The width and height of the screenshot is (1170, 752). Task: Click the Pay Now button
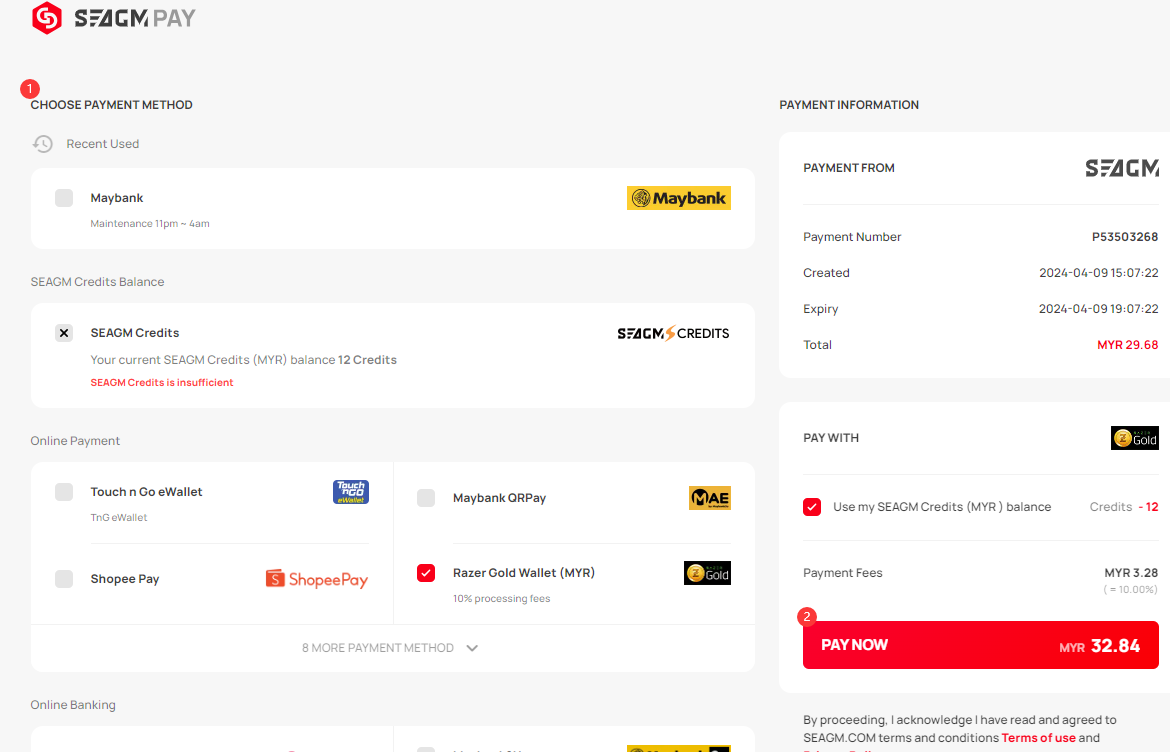tap(980, 645)
